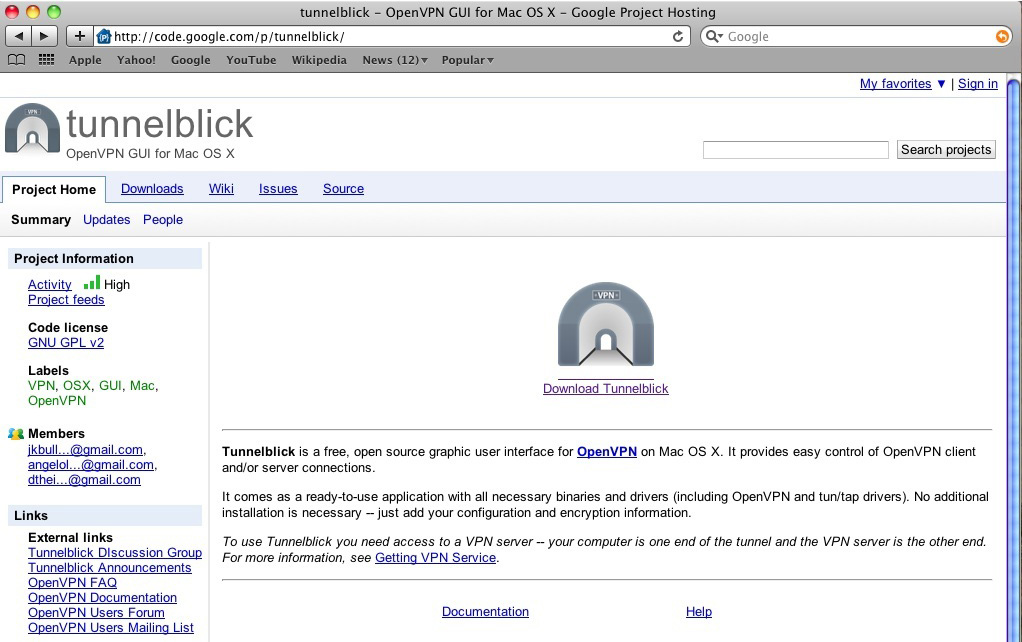Select the Summary sub-tab
The image size is (1022, 642).
(x=41, y=220)
